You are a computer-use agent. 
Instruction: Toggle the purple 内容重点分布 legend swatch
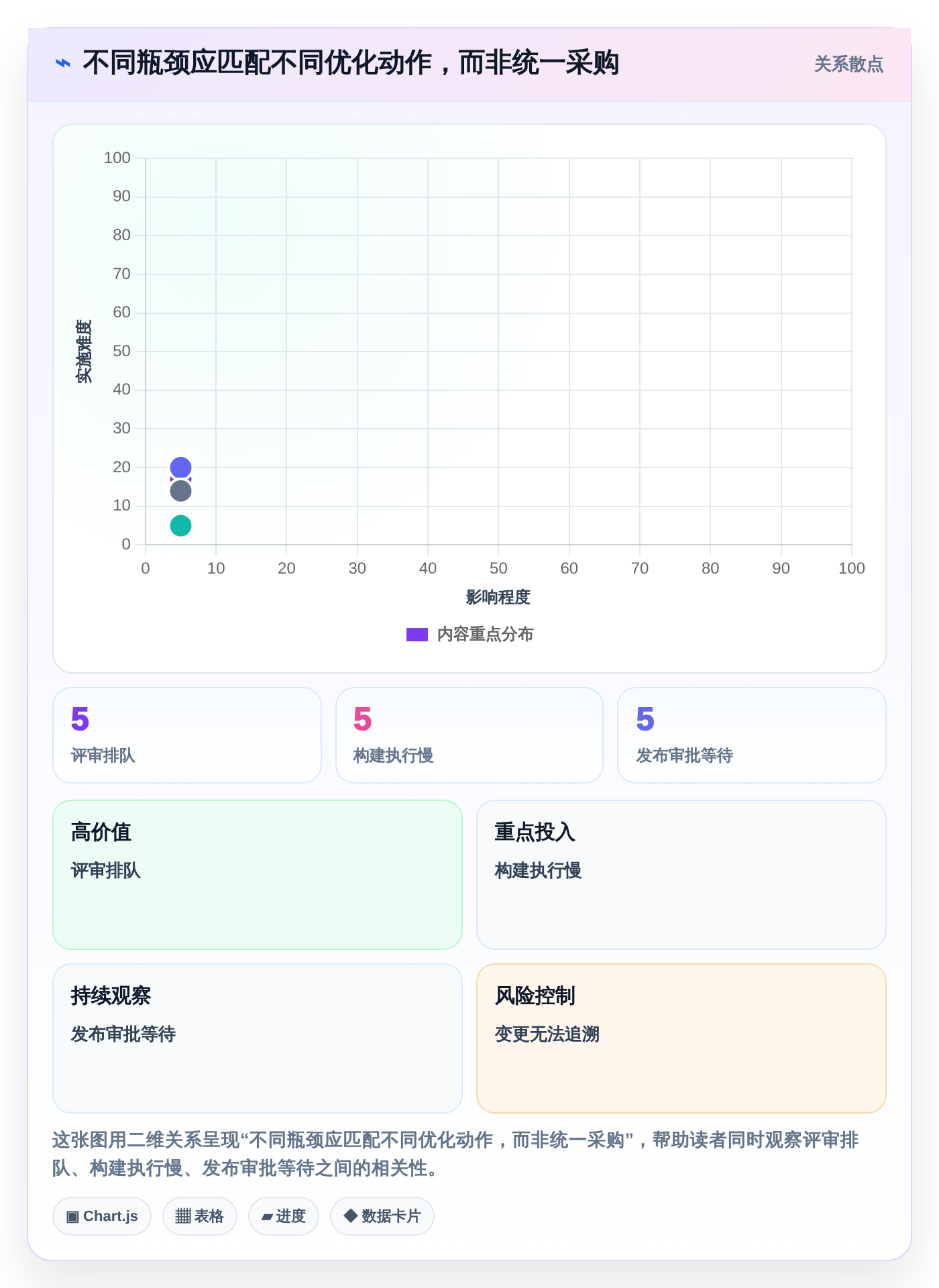(x=417, y=635)
